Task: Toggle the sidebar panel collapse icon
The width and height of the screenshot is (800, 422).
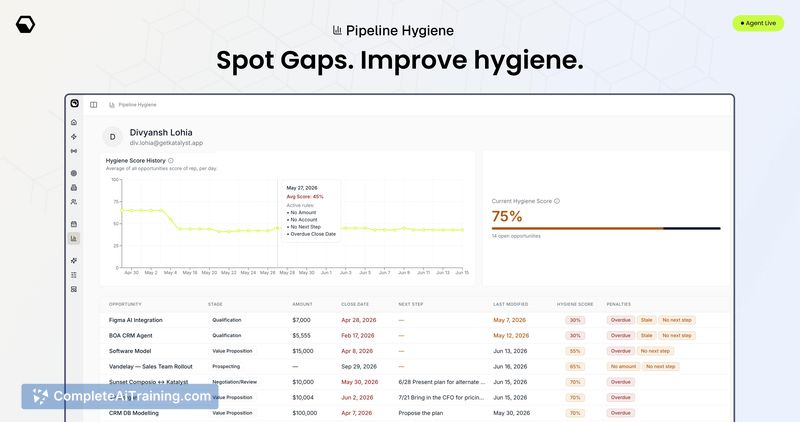Action: click(93, 105)
